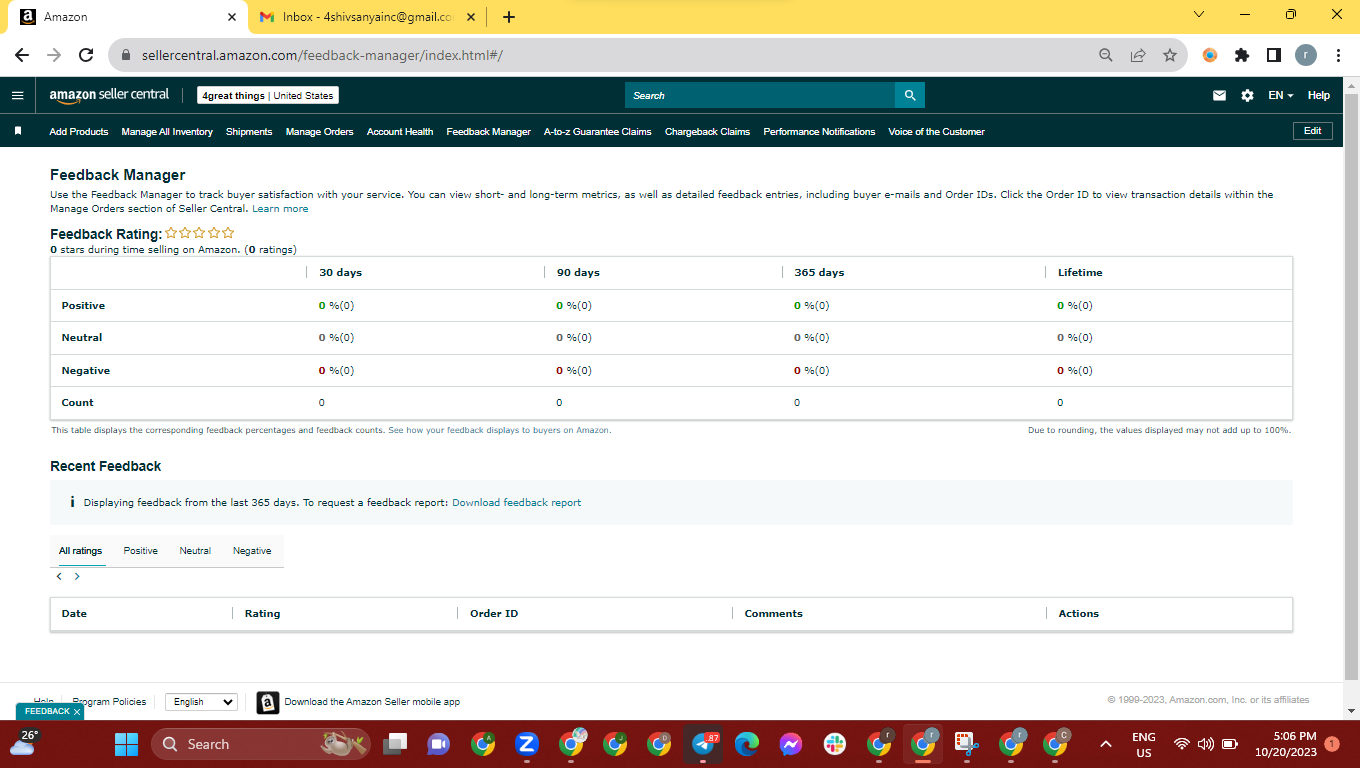
Task: Open the Chrome tab search chevron
Action: click(x=1199, y=15)
